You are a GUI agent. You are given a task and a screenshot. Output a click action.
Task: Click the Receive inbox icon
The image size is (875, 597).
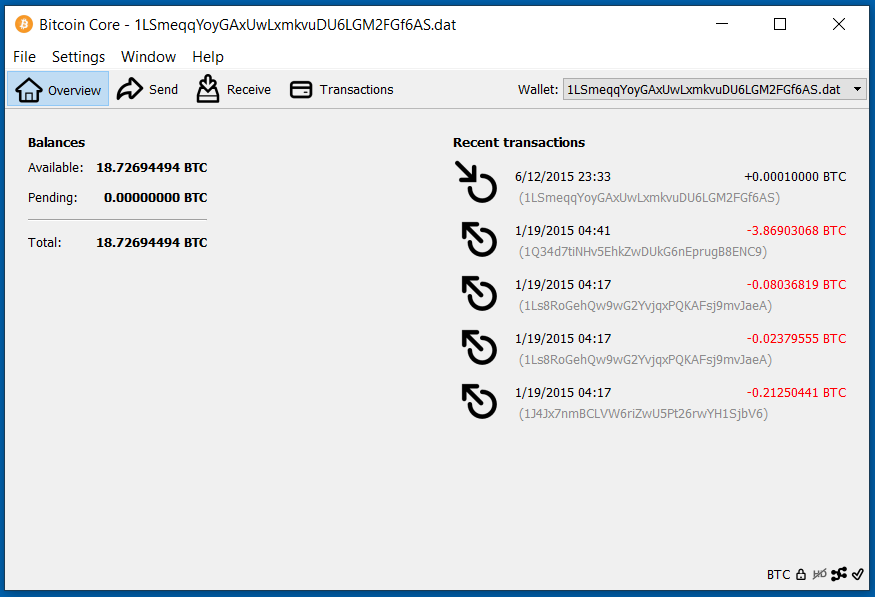208,89
